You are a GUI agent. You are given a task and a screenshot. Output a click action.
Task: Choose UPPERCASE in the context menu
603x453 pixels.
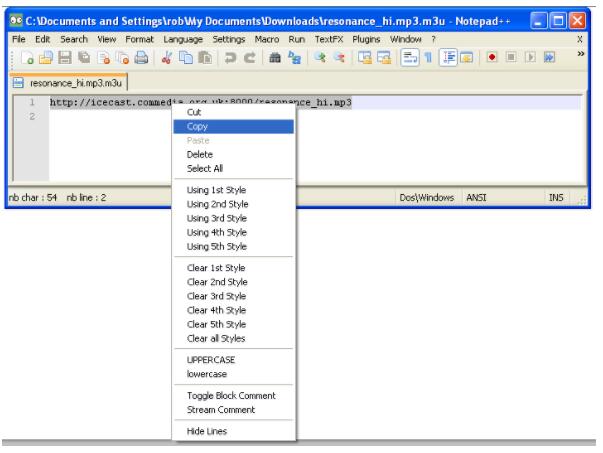tap(209, 359)
